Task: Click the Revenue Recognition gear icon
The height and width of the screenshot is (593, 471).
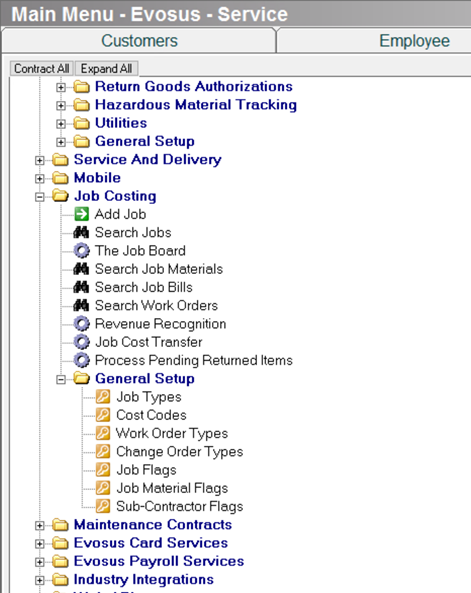Action: coord(81,324)
